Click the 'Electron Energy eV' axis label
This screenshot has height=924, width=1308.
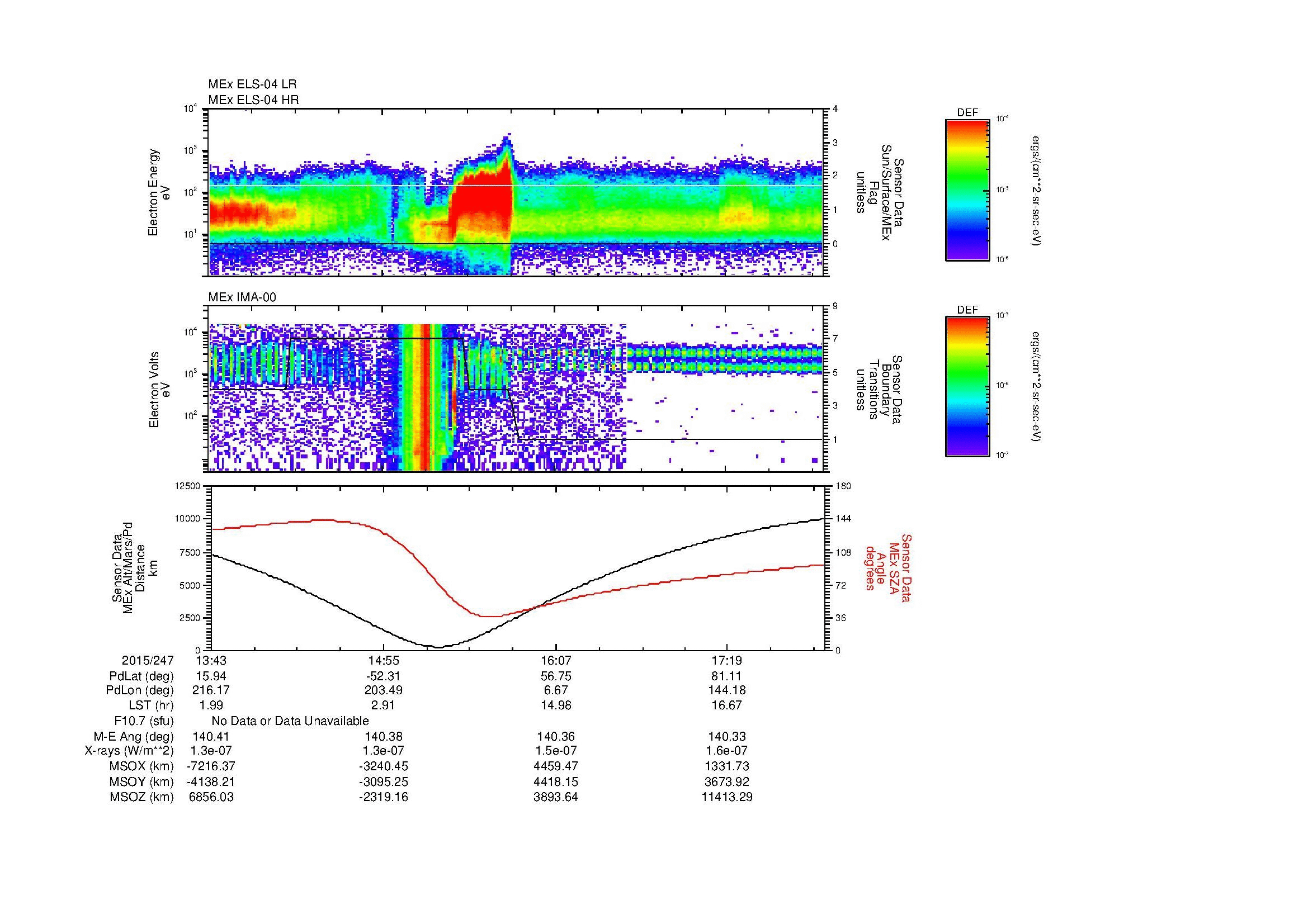(159, 192)
